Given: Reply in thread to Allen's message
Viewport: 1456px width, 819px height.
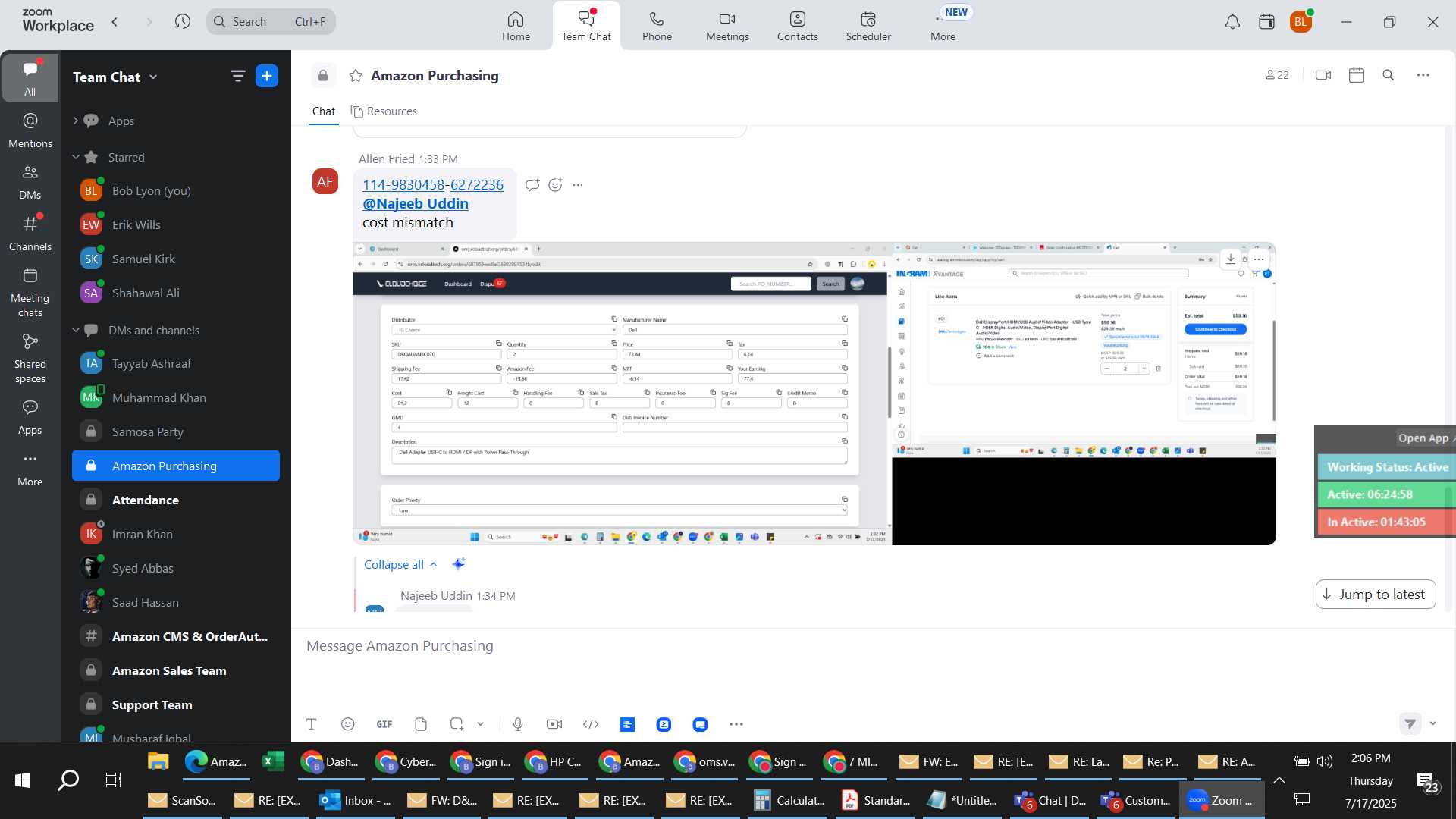Looking at the screenshot, I should point(532,184).
